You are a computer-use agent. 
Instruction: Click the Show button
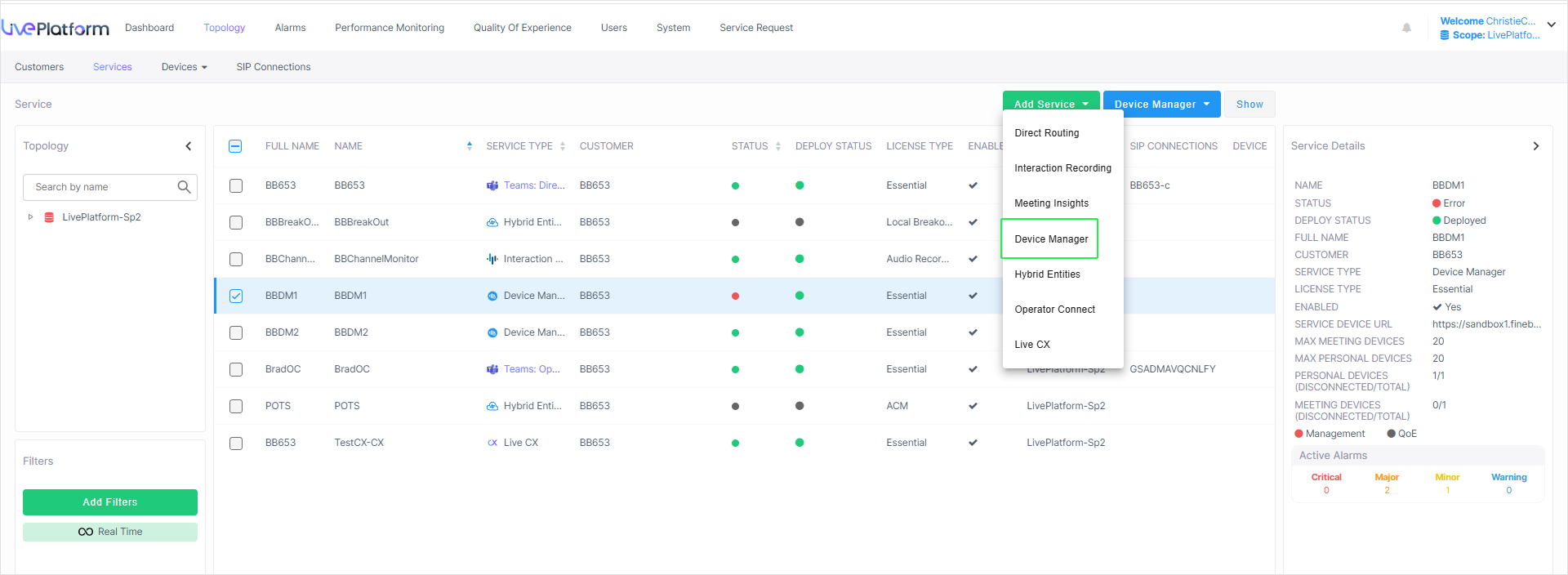(1249, 104)
